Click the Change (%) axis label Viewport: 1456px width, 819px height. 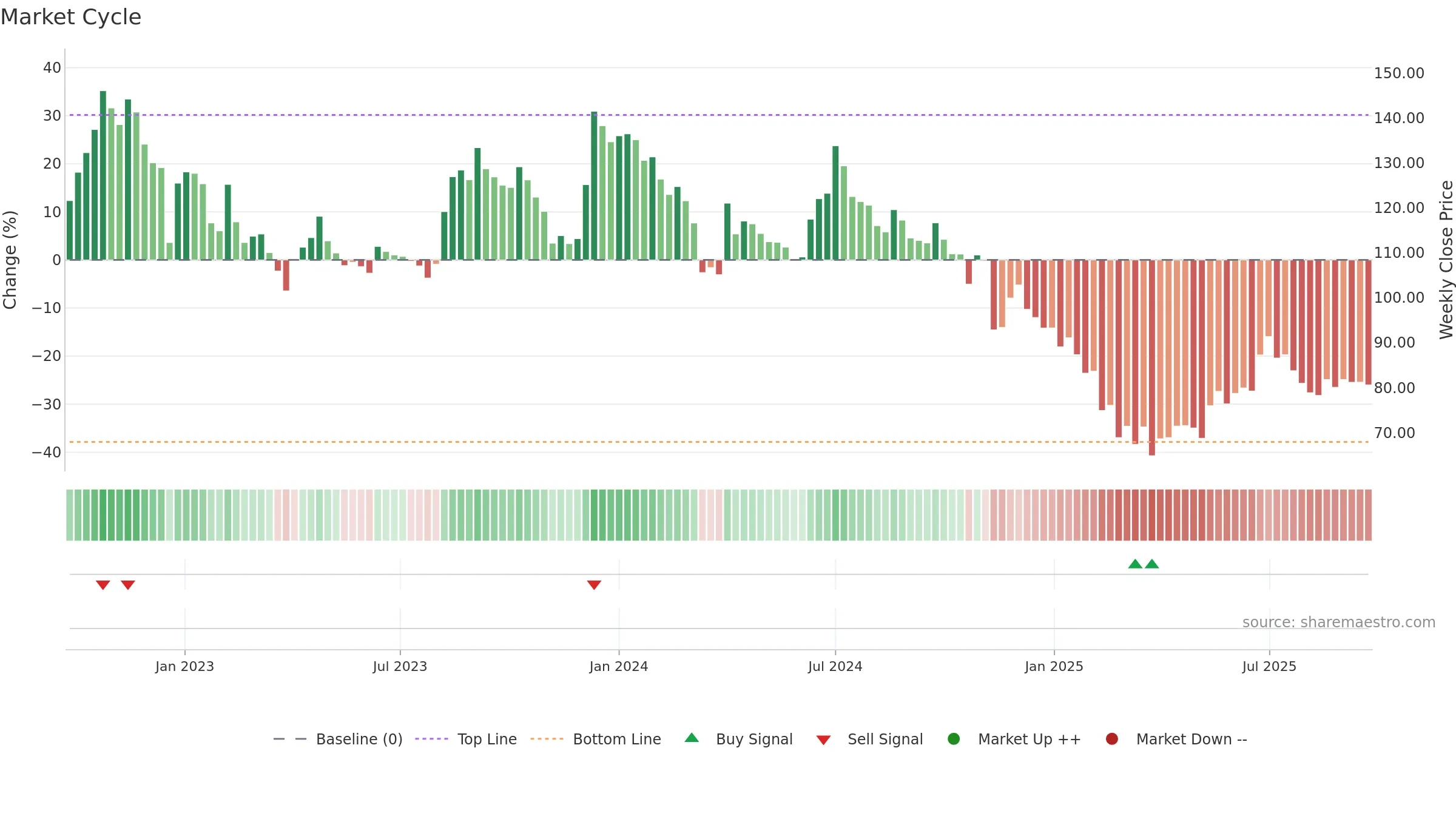[x=10, y=260]
